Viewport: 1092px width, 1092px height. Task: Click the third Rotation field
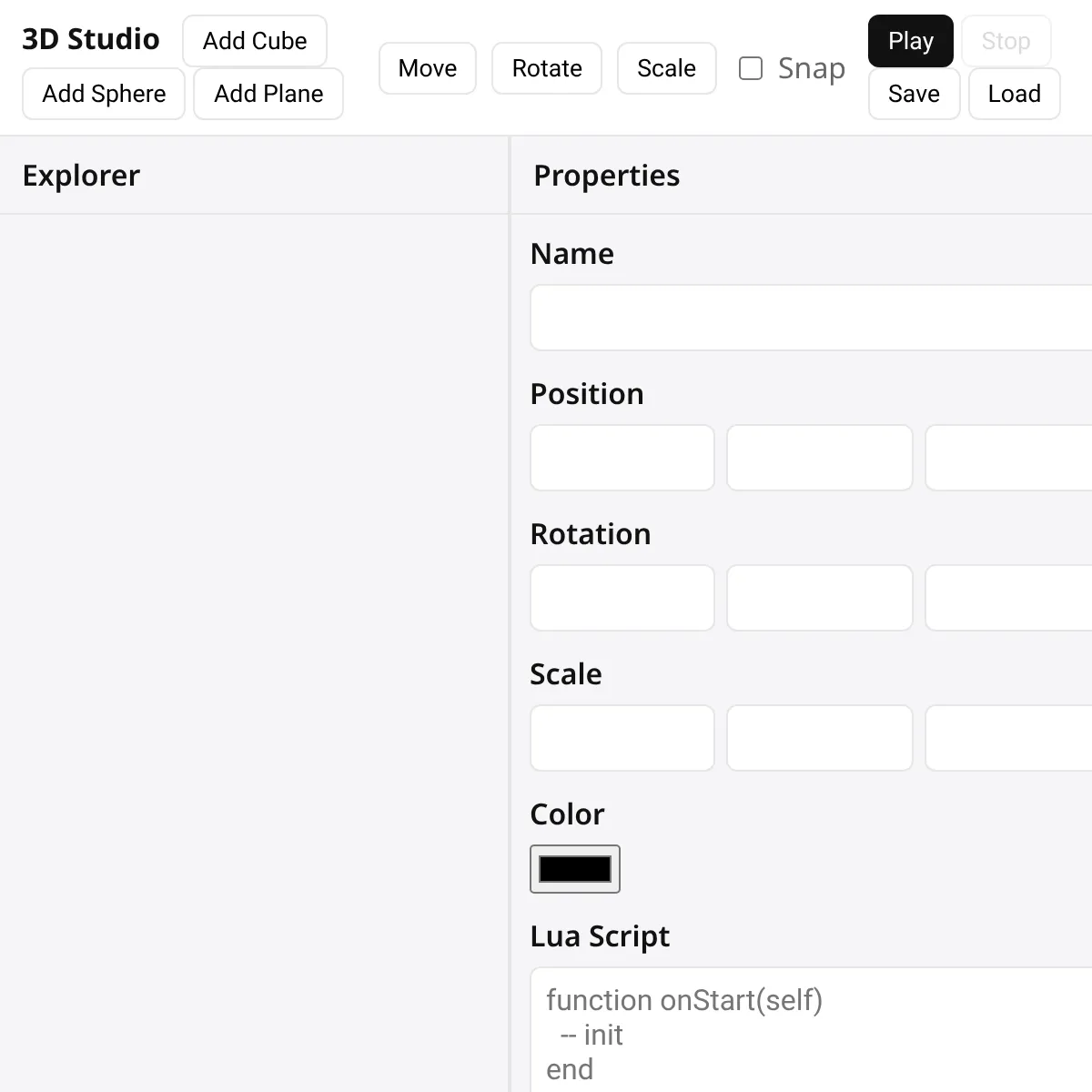click(1009, 598)
